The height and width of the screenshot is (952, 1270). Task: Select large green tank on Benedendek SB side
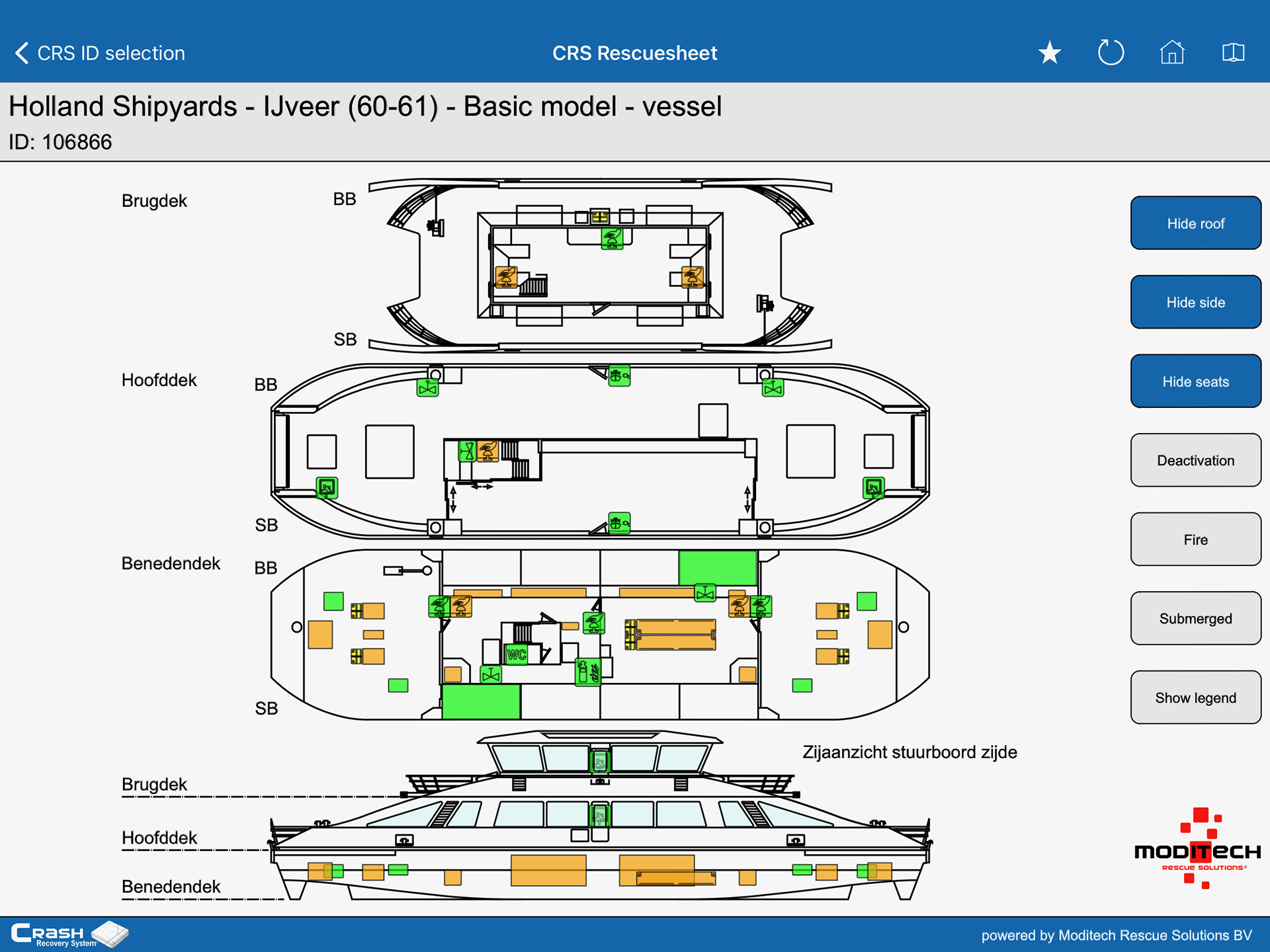(x=481, y=702)
